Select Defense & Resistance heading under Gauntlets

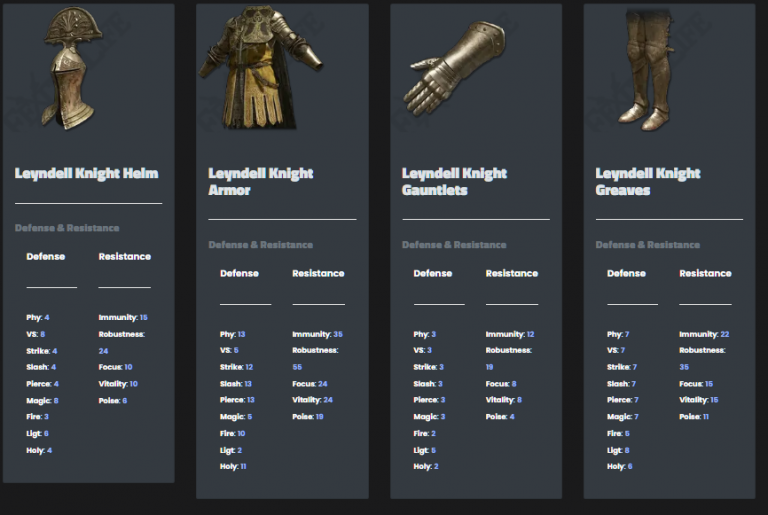454,245
